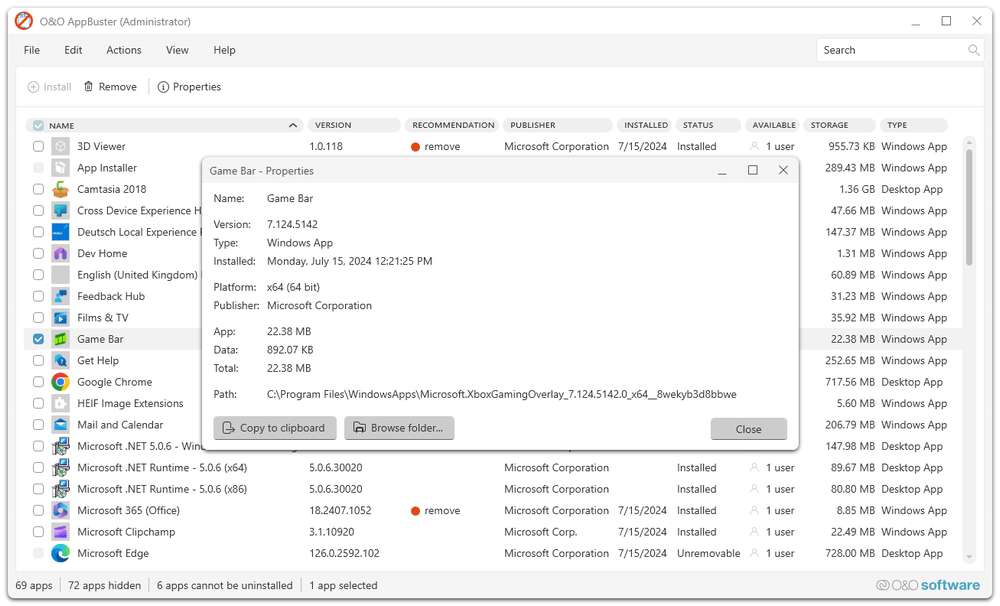Open the Help menu
1000x606 pixels.
(224, 50)
